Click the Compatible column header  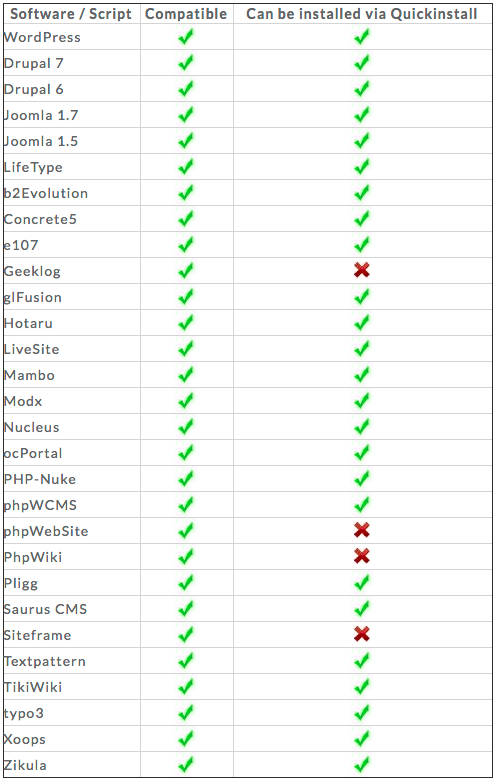tap(186, 14)
